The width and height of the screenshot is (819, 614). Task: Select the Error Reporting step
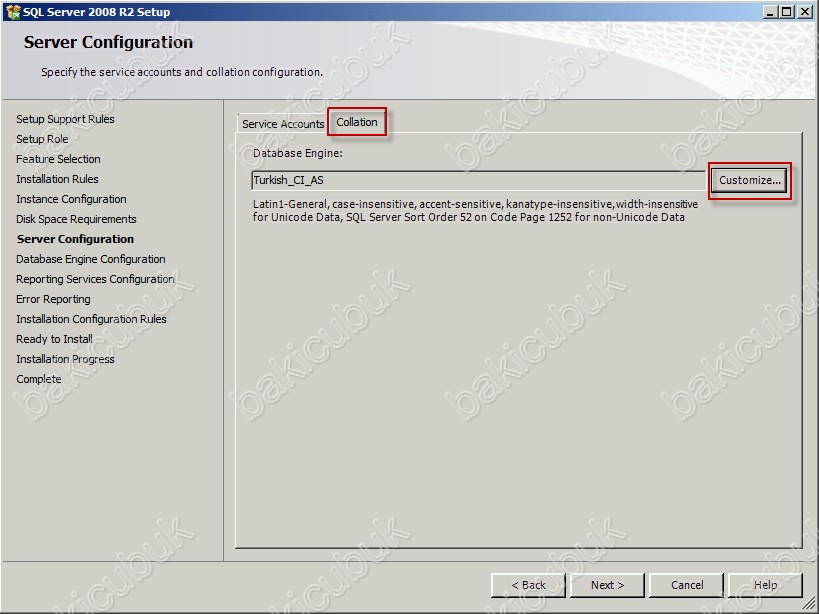tap(53, 299)
